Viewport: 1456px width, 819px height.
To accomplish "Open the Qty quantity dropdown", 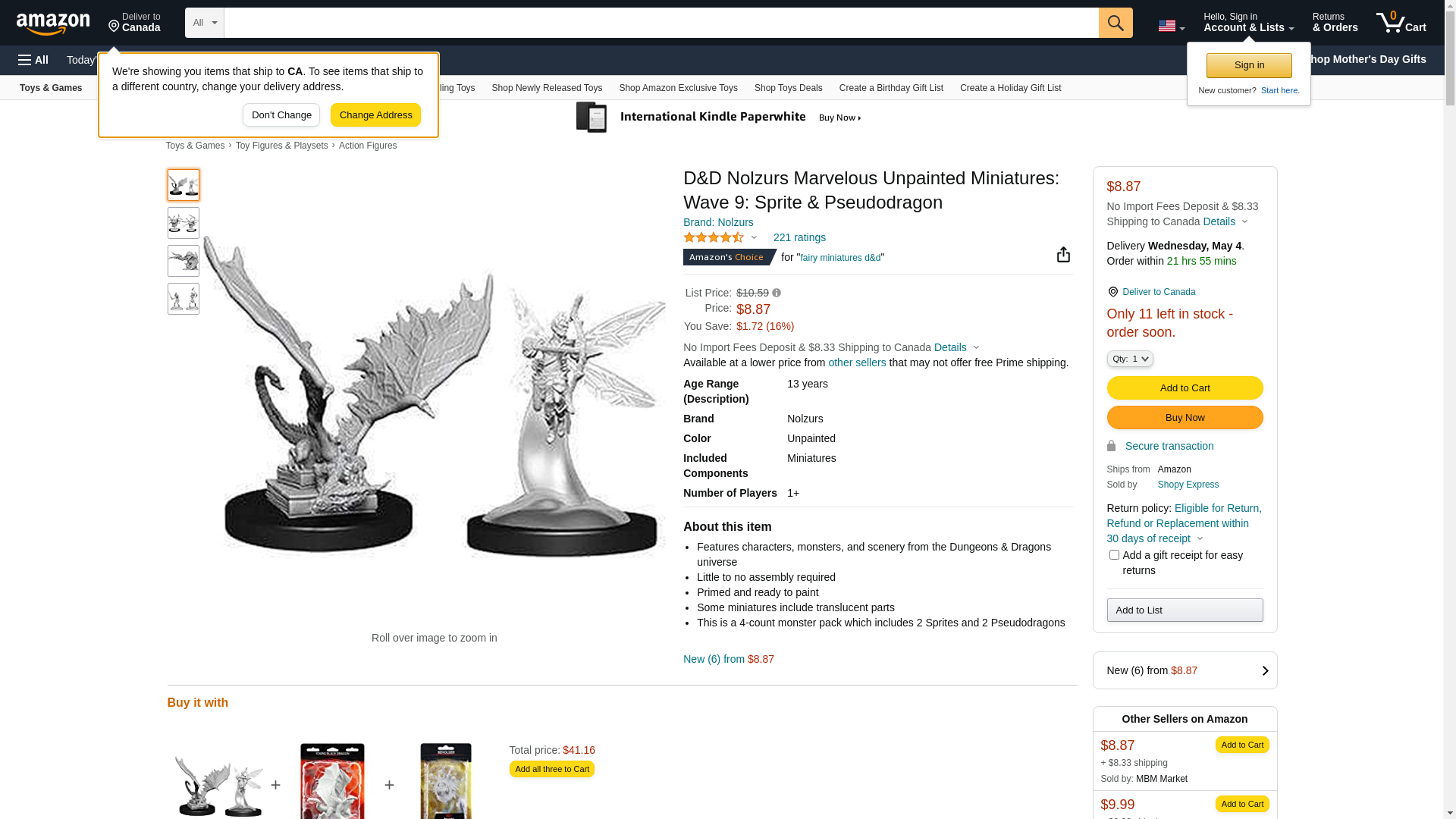I will point(1130,359).
